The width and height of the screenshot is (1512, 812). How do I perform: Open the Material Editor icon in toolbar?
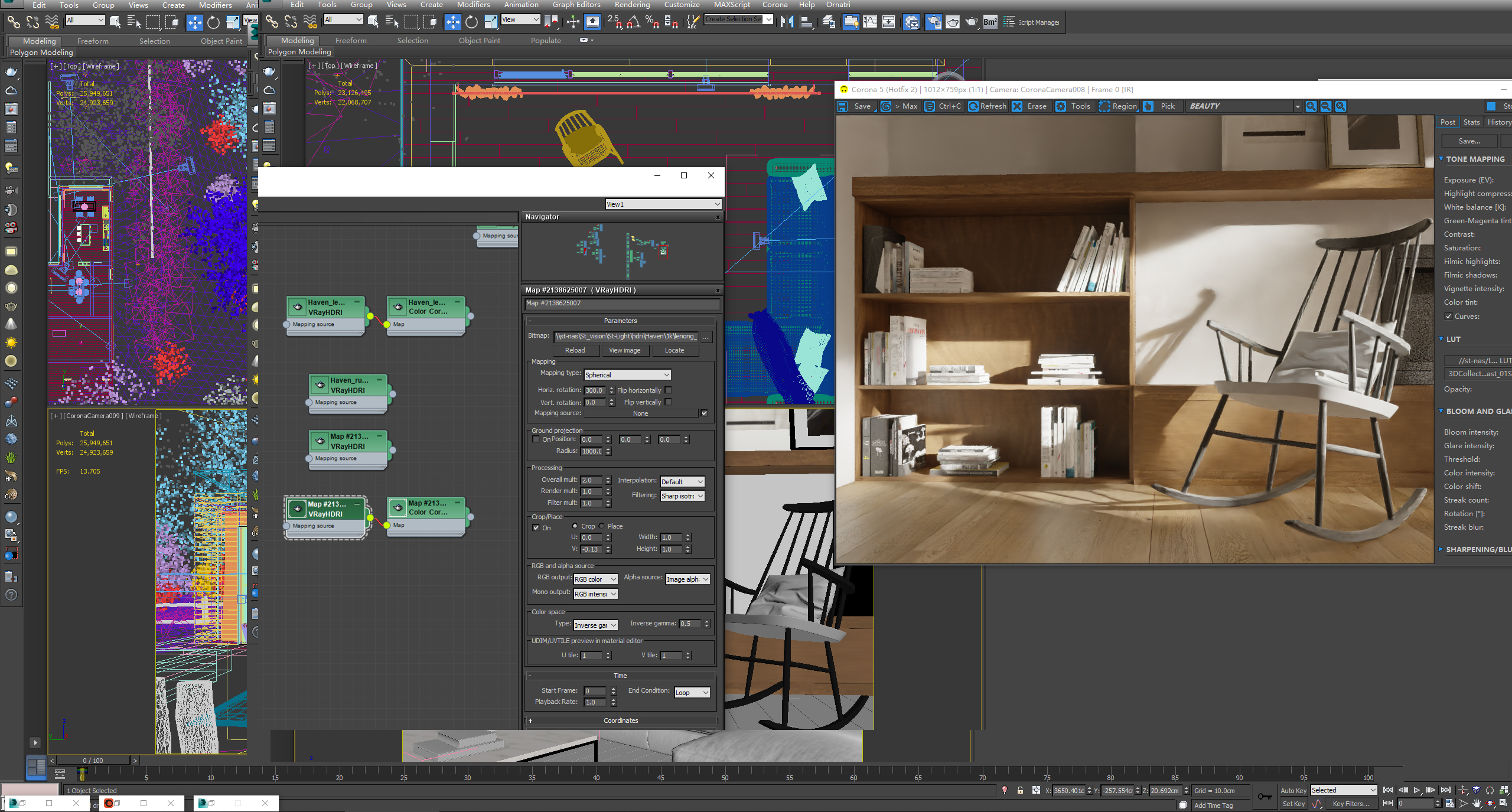tap(911, 22)
